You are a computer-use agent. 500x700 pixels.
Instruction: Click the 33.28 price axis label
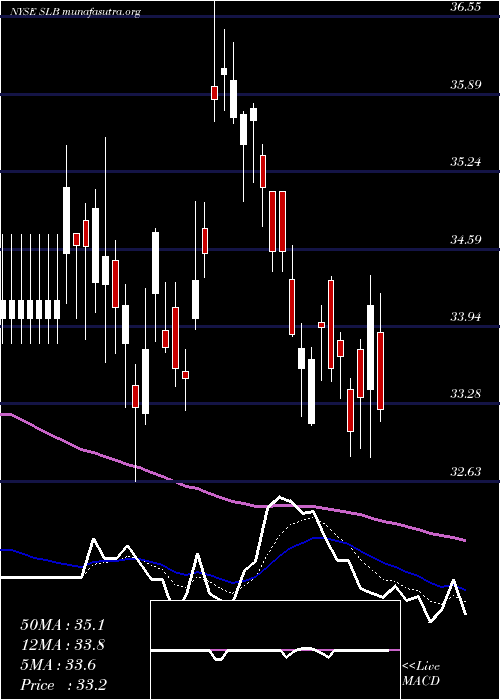(466, 394)
